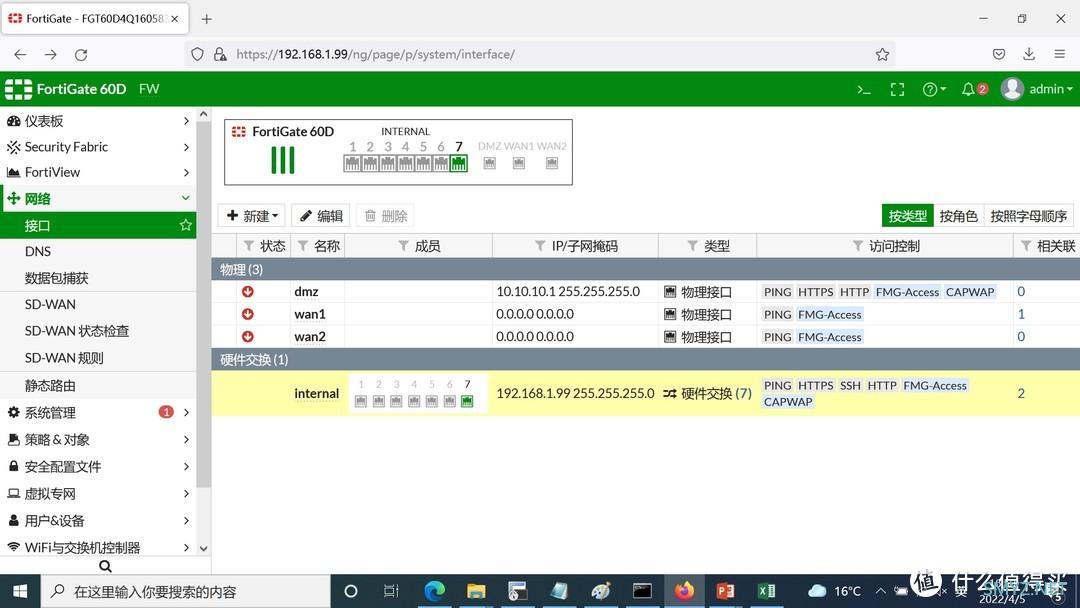Toggle full screen mode icon
Viewport: 1080px width, 608px height.
click(x=897, y=90)
